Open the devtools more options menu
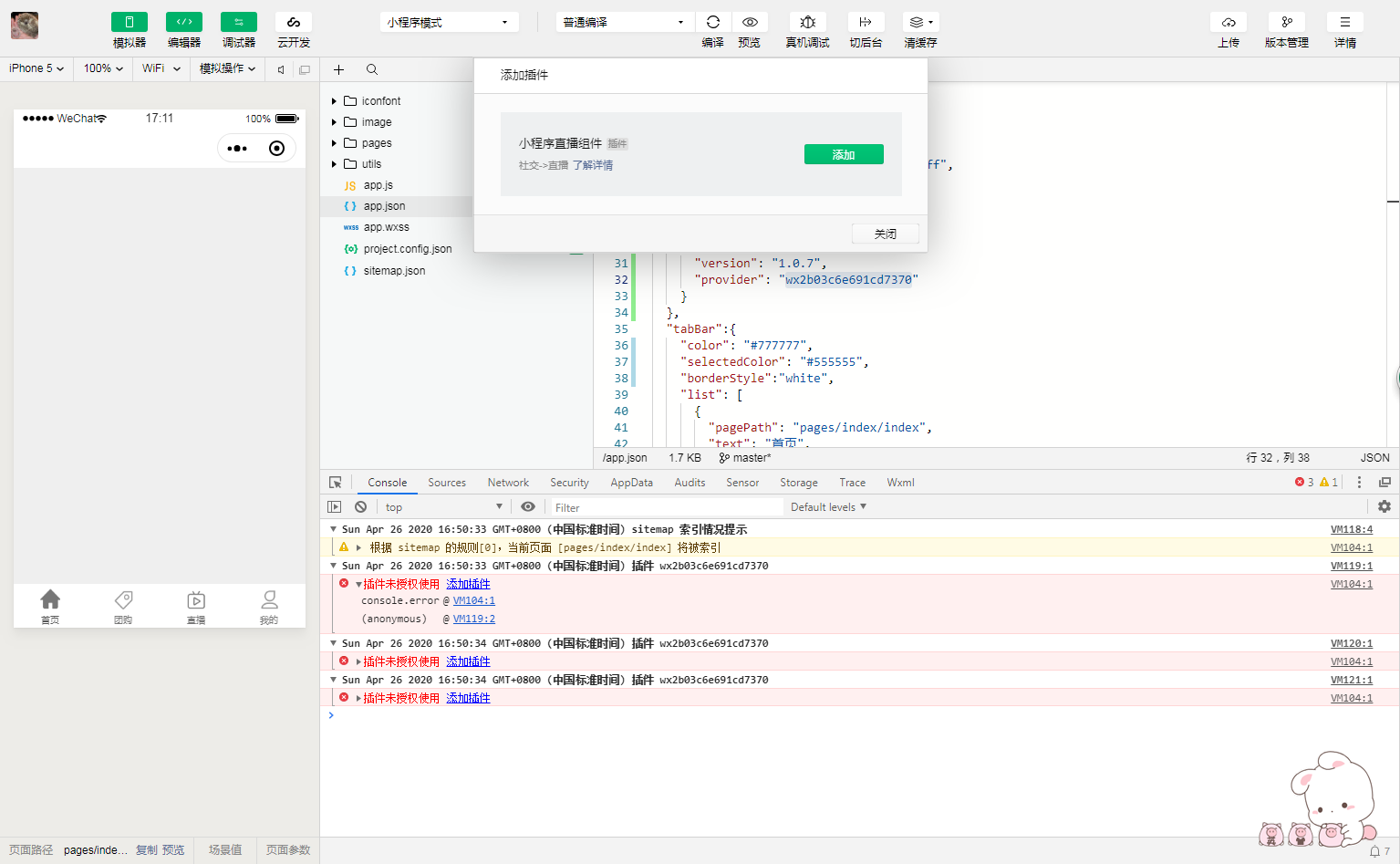 [x=1359, y=483]
